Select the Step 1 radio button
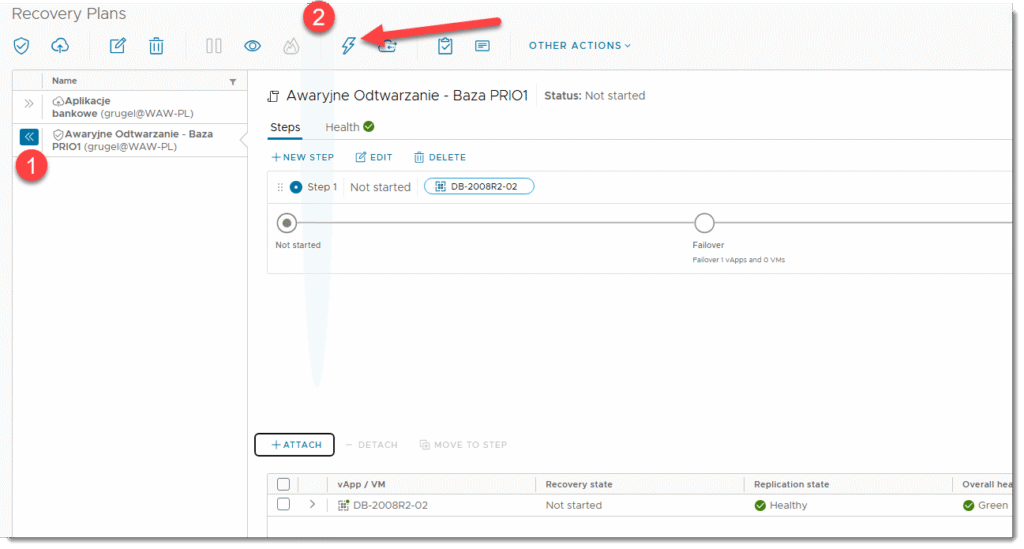1024x549 pixels. [x=296, y=187]
